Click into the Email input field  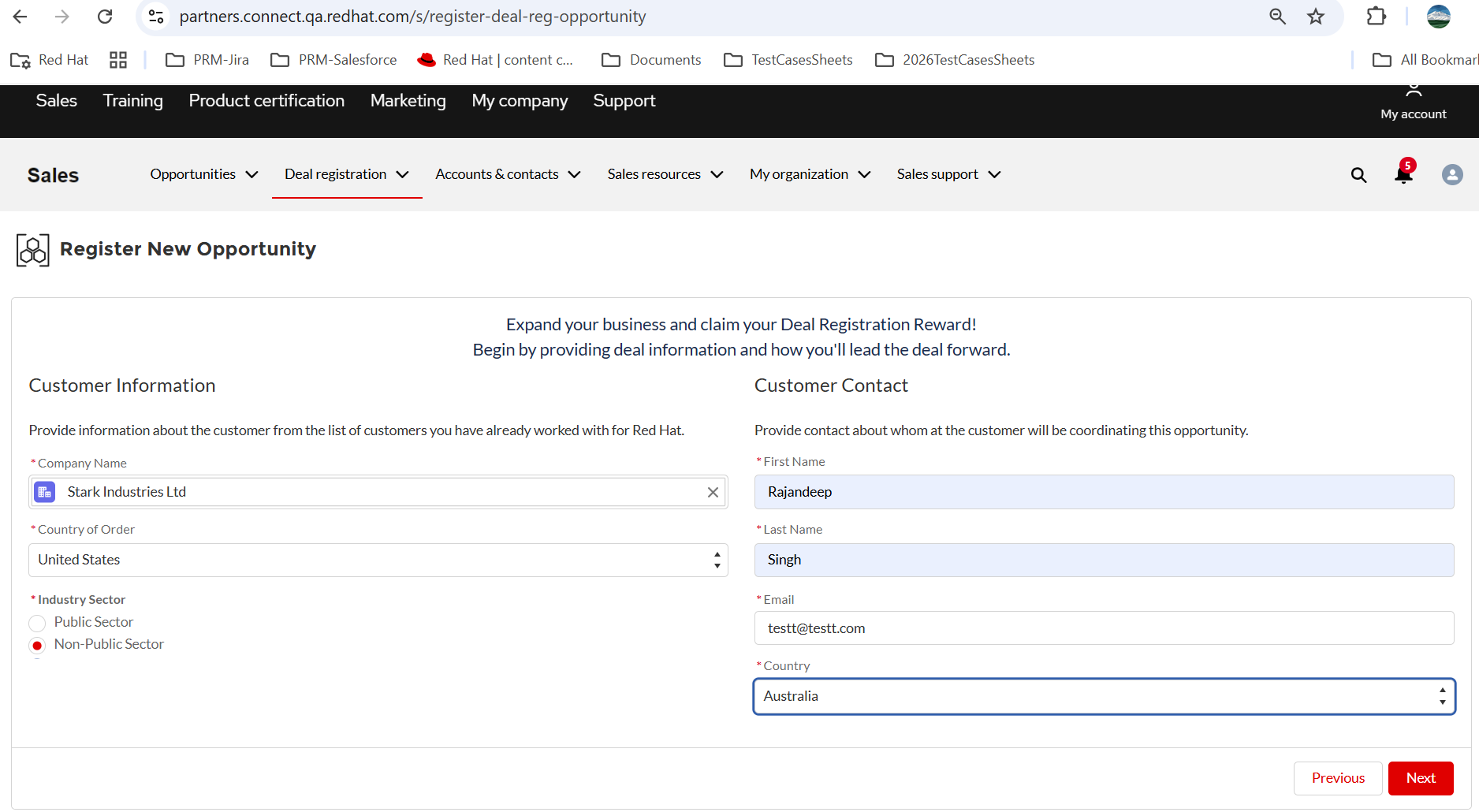click(x=1104, y=628)
